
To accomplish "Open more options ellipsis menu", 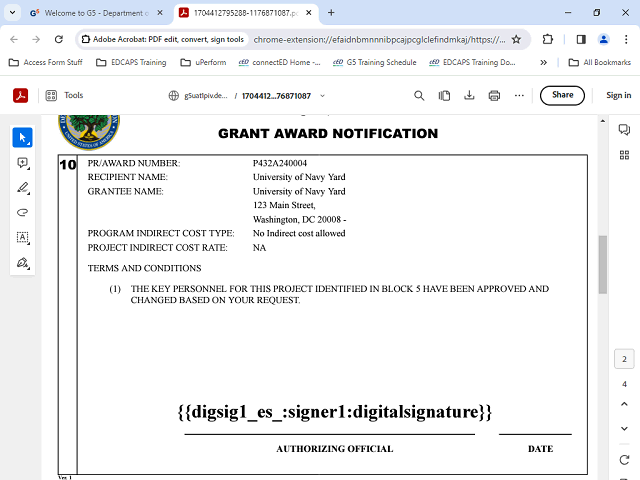I will point(519,96).
